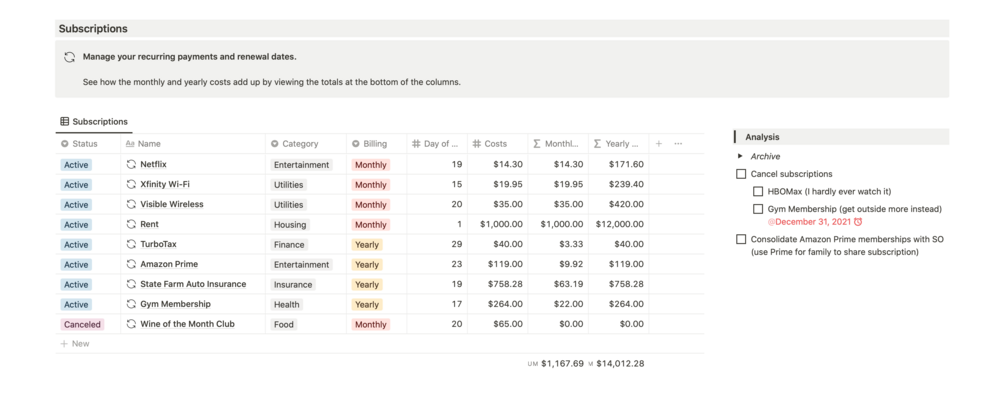Image resolution: width=1005 pixels, height=394 pixels.
Task: Click the Health category tag
Action: 287,304
